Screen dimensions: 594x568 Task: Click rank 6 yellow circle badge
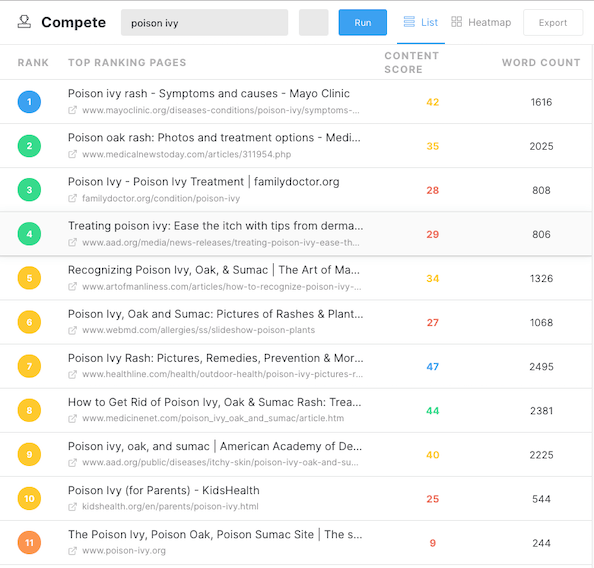(29, 322)
